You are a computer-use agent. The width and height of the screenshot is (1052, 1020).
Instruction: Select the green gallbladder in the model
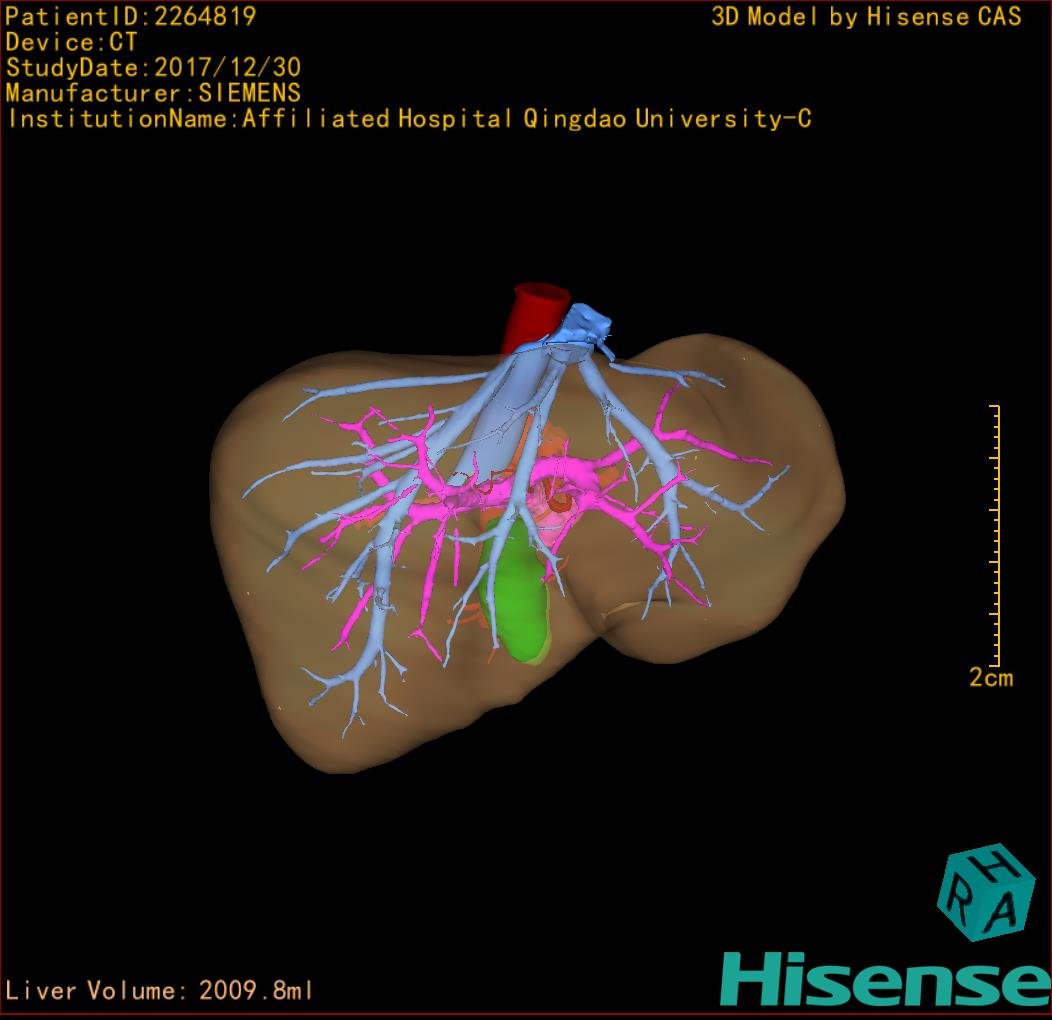click(513, 600)
